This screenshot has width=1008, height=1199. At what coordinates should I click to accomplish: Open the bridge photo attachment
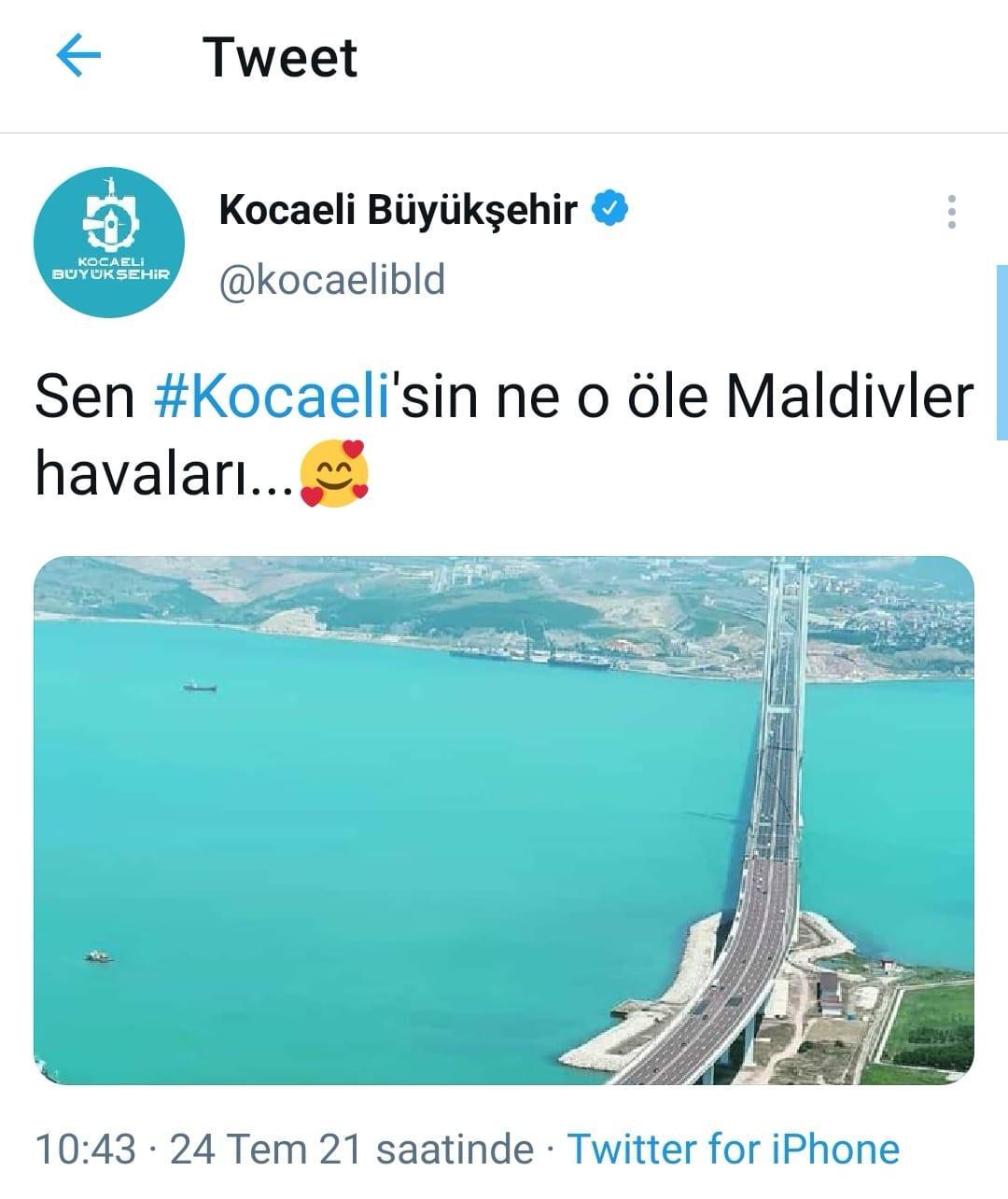pyautogui.click(x=504, y=820)
